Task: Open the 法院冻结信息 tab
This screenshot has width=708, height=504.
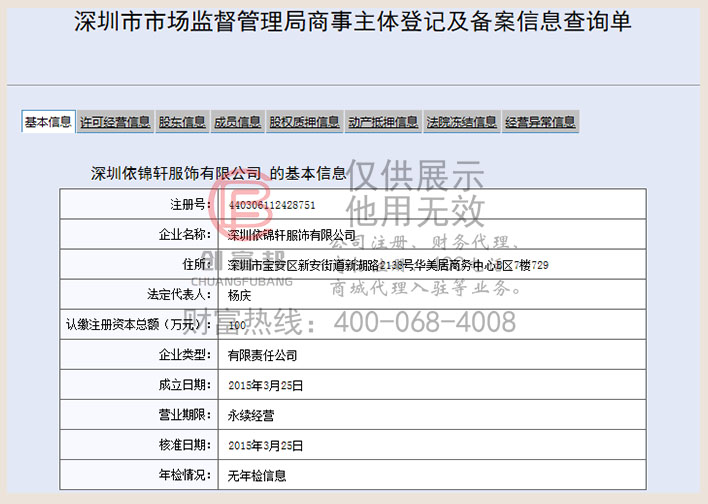Action: point(461,122)
